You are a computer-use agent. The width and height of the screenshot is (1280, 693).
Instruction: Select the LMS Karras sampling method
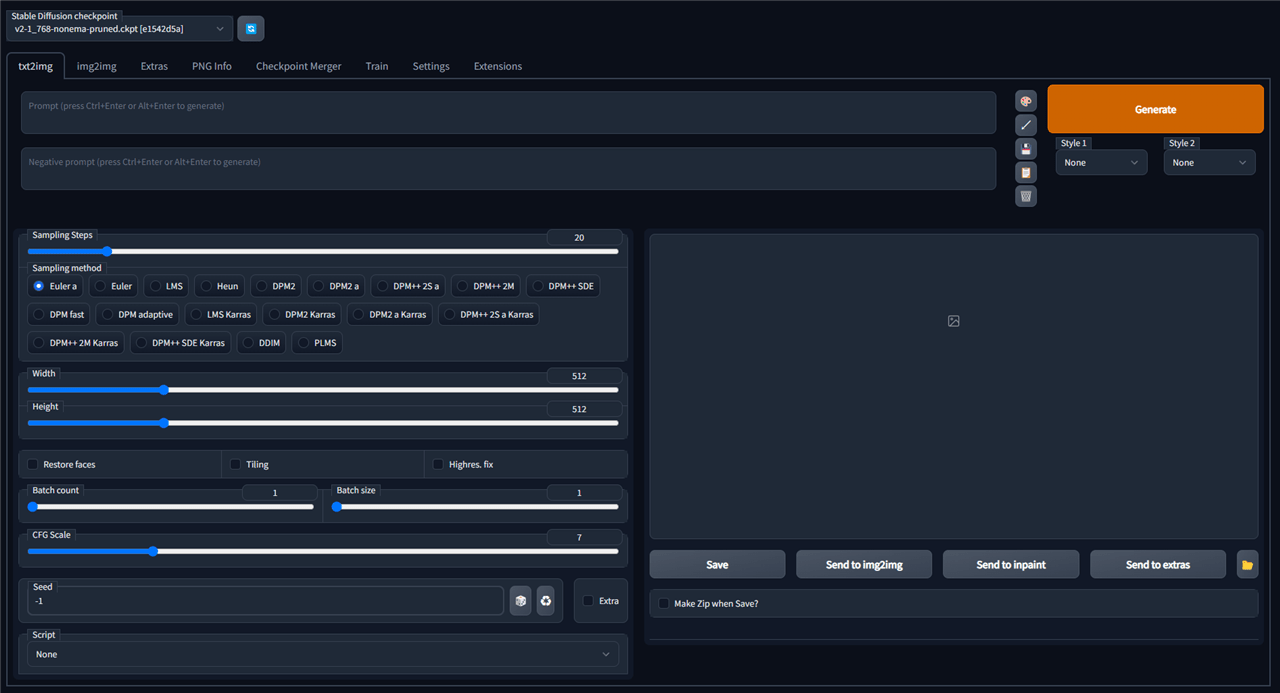220,314
